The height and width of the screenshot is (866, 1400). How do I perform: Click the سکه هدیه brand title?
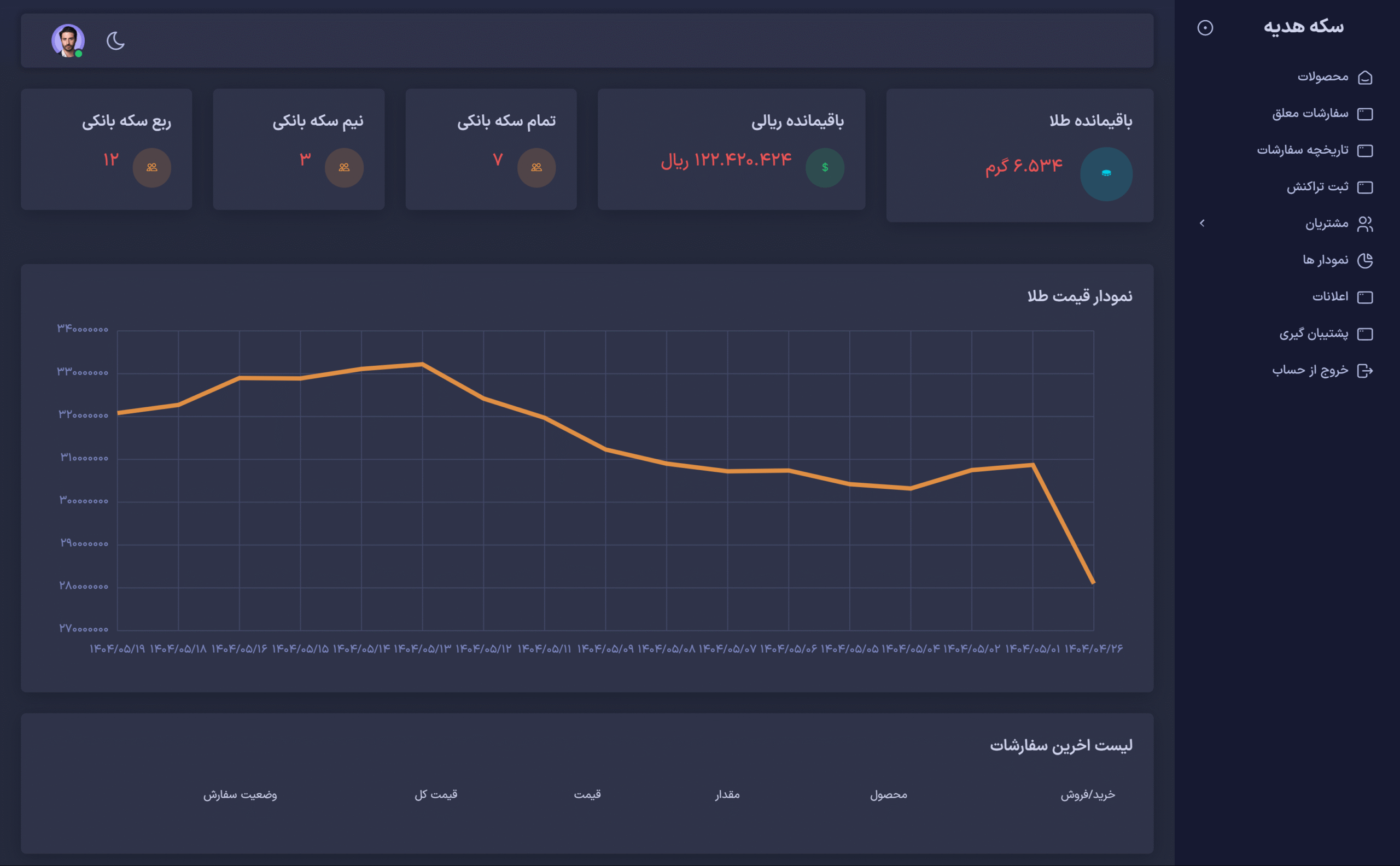1303,26
